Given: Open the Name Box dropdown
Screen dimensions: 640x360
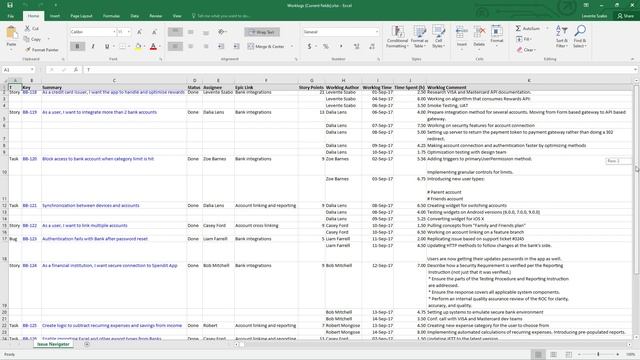Looking at the screenshot, I should coord(32,70).
